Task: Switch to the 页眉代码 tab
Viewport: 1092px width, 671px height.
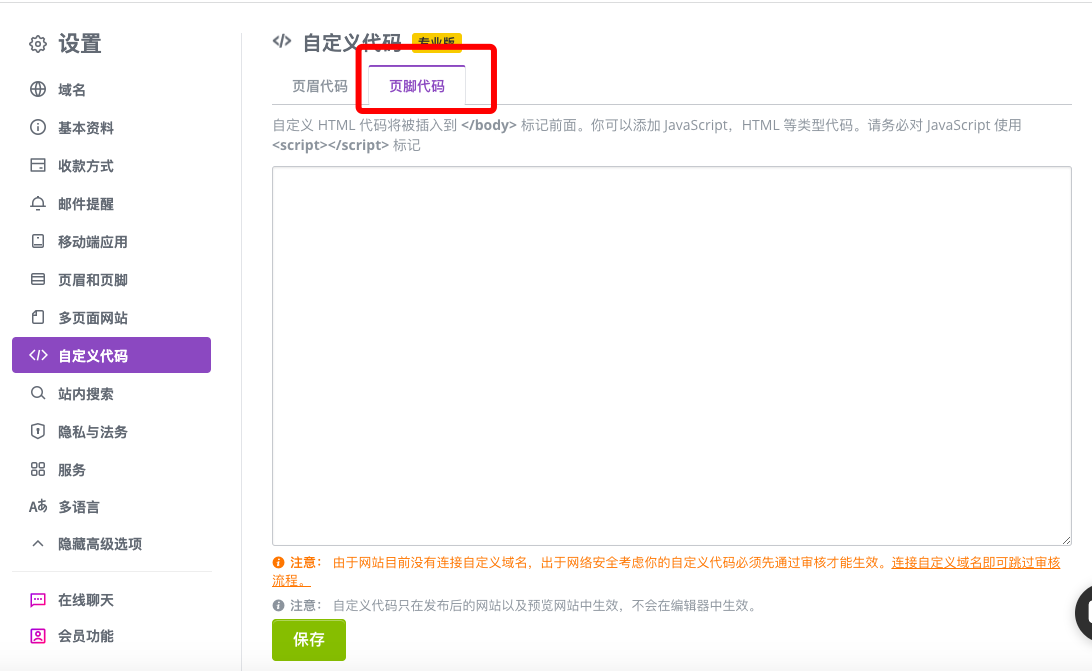Action: coord(320,86)
